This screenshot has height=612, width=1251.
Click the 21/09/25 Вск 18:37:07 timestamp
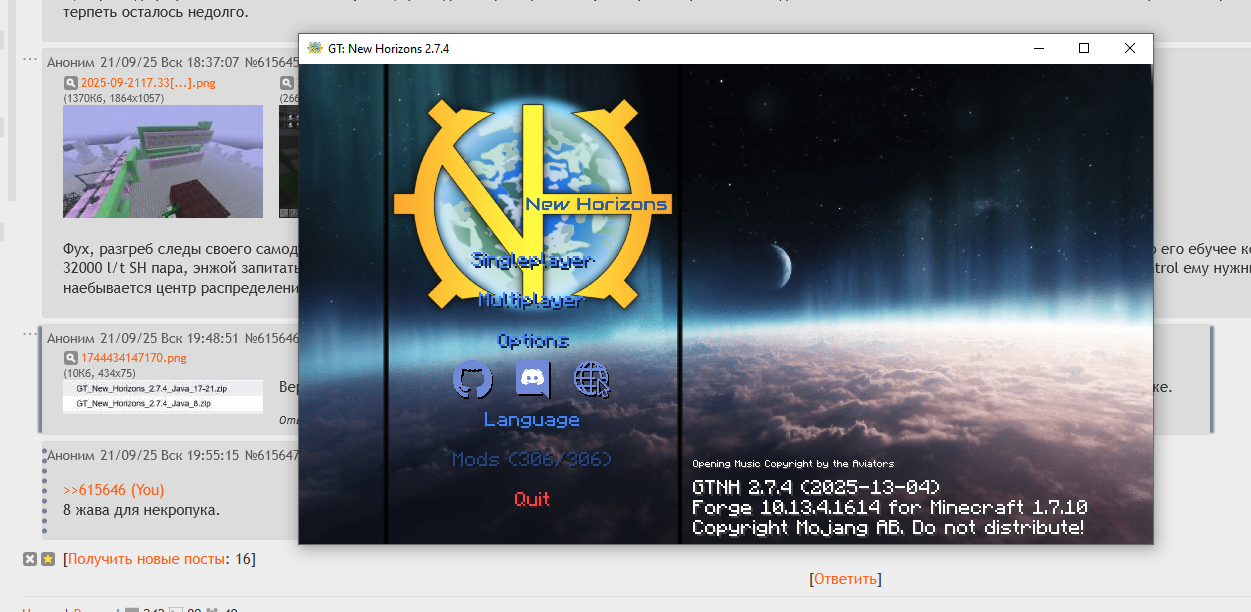[x=170, y=62]
